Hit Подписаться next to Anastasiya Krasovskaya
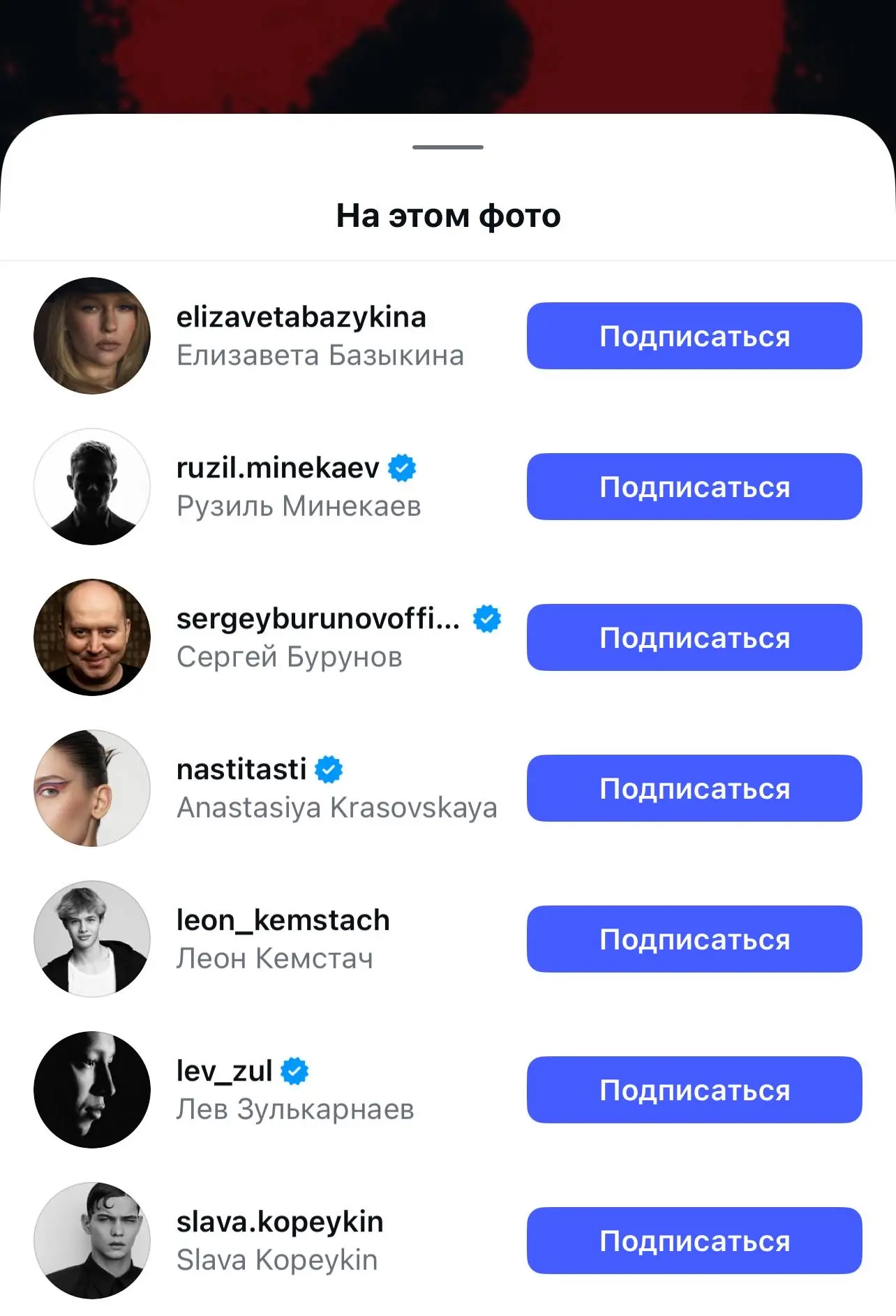Viewport: 896px width, 1316px height. click(694, 788)
